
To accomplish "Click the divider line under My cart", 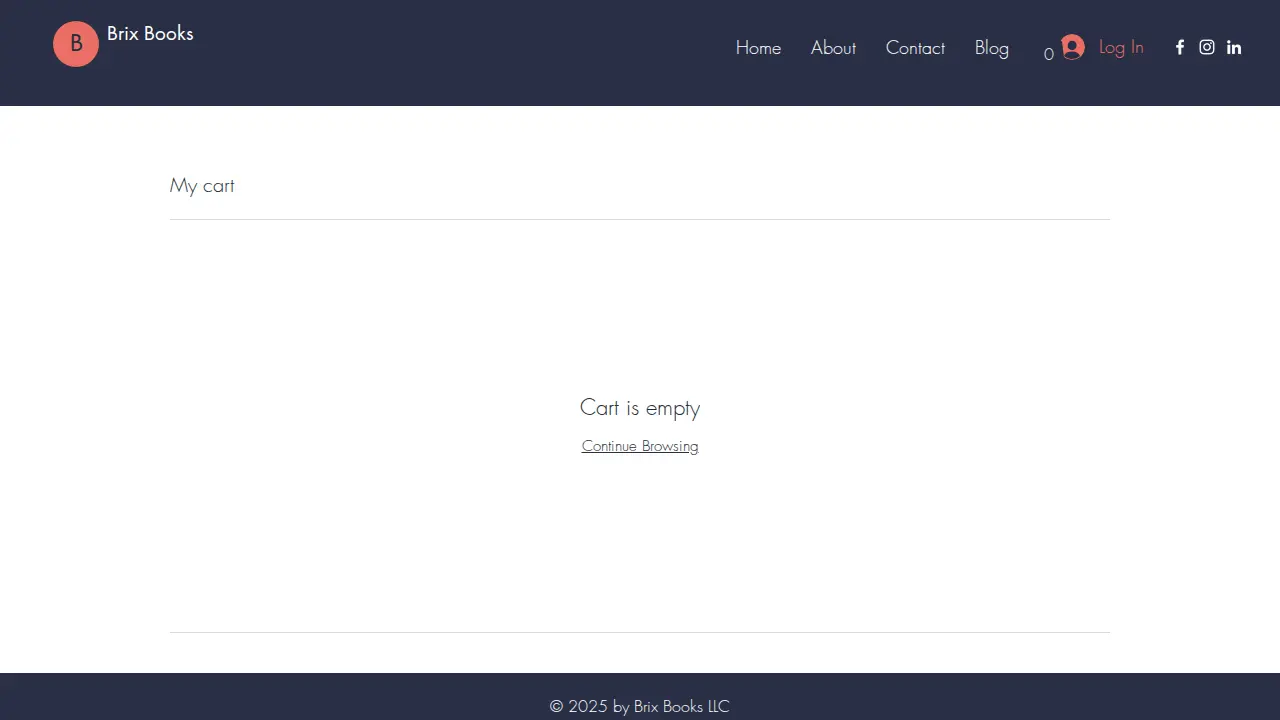I will point(640,219).
